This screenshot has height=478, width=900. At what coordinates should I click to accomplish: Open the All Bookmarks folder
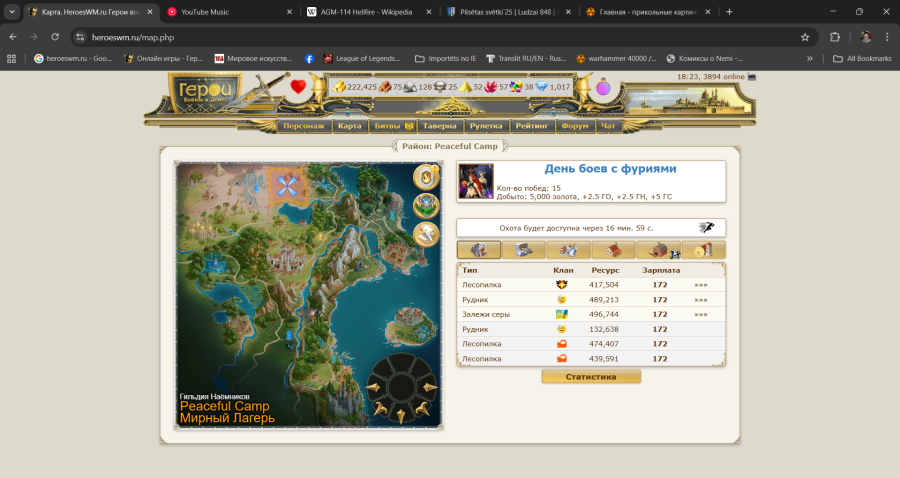pyautogui.click(x=862, y=59)
